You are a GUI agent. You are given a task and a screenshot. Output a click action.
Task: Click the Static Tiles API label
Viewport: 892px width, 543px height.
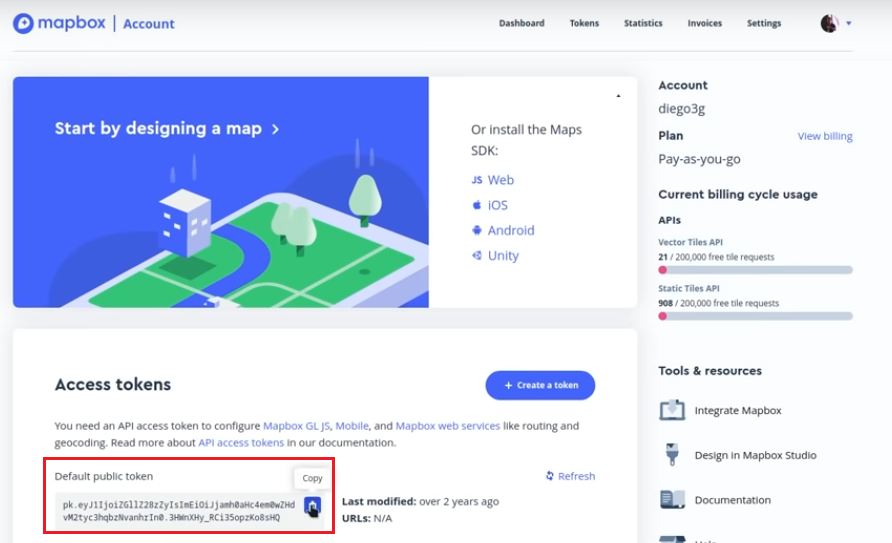coord(688,288)
